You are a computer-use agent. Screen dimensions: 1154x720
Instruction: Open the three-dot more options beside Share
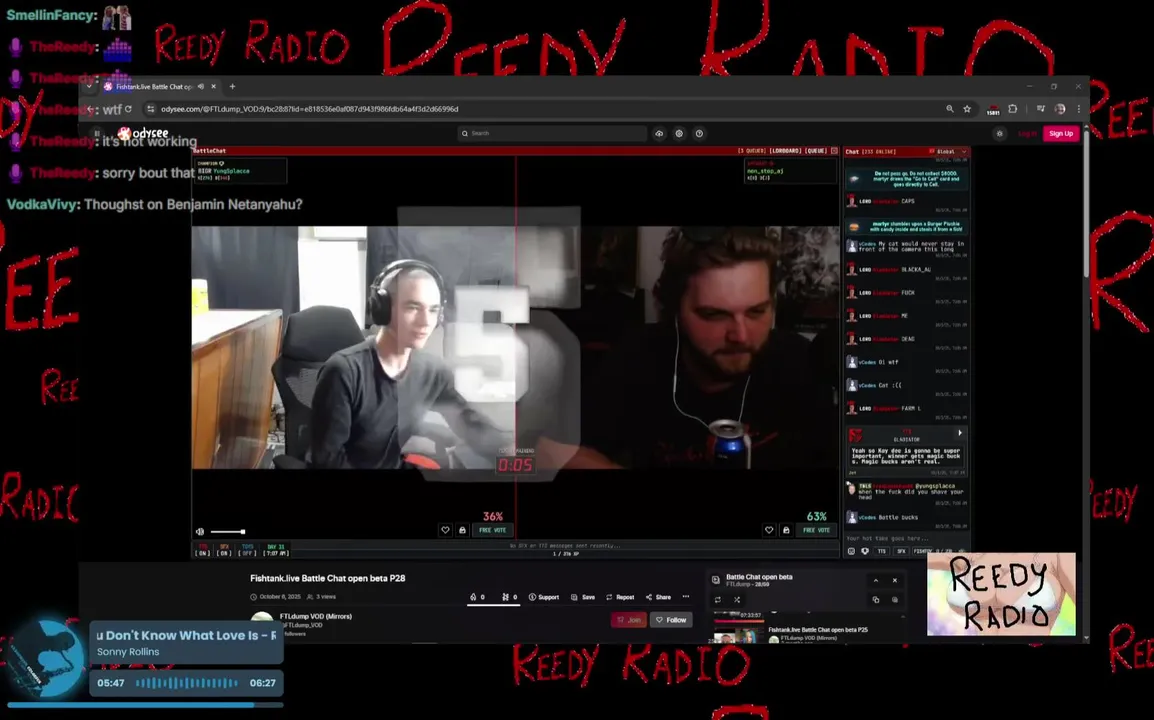(x=686, y=597)
